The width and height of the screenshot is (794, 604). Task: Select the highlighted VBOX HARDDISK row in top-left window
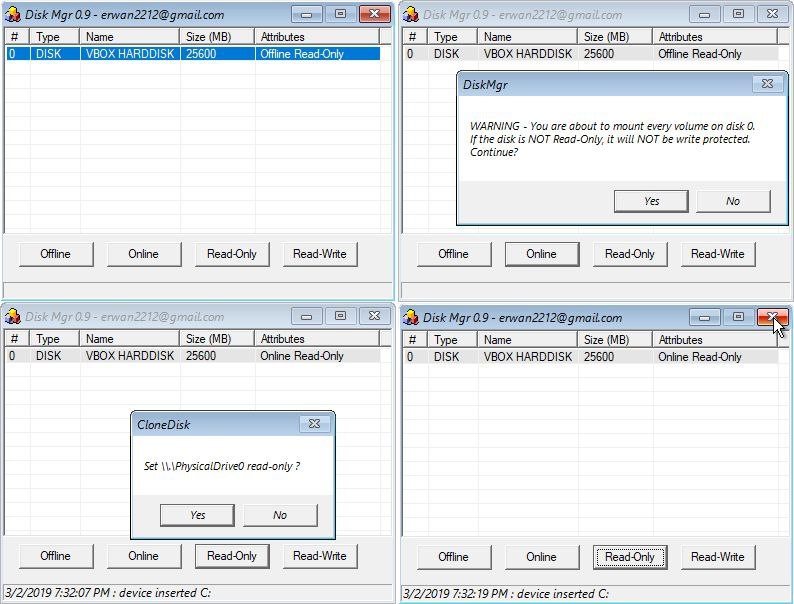tap(193, 54)
